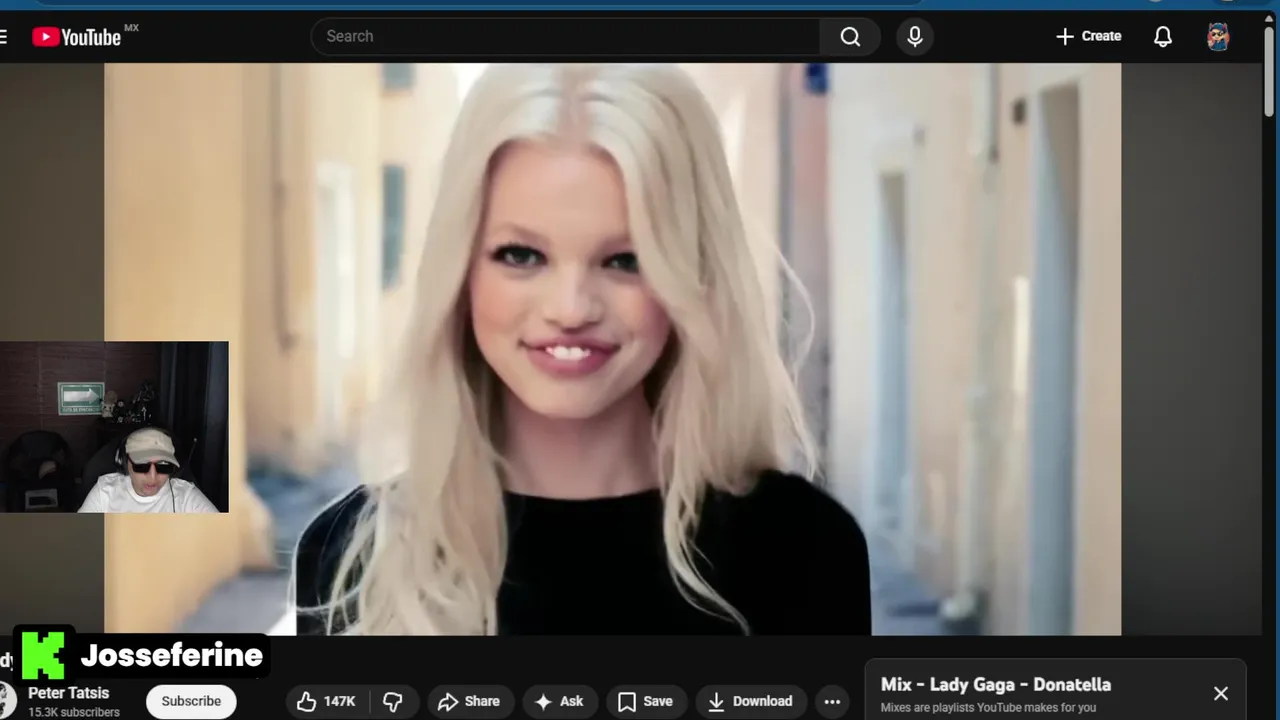This screenshot has width=1280, height=720.
Task: Open the more actions ellipsis menu
Action: (x=832, y=701)
